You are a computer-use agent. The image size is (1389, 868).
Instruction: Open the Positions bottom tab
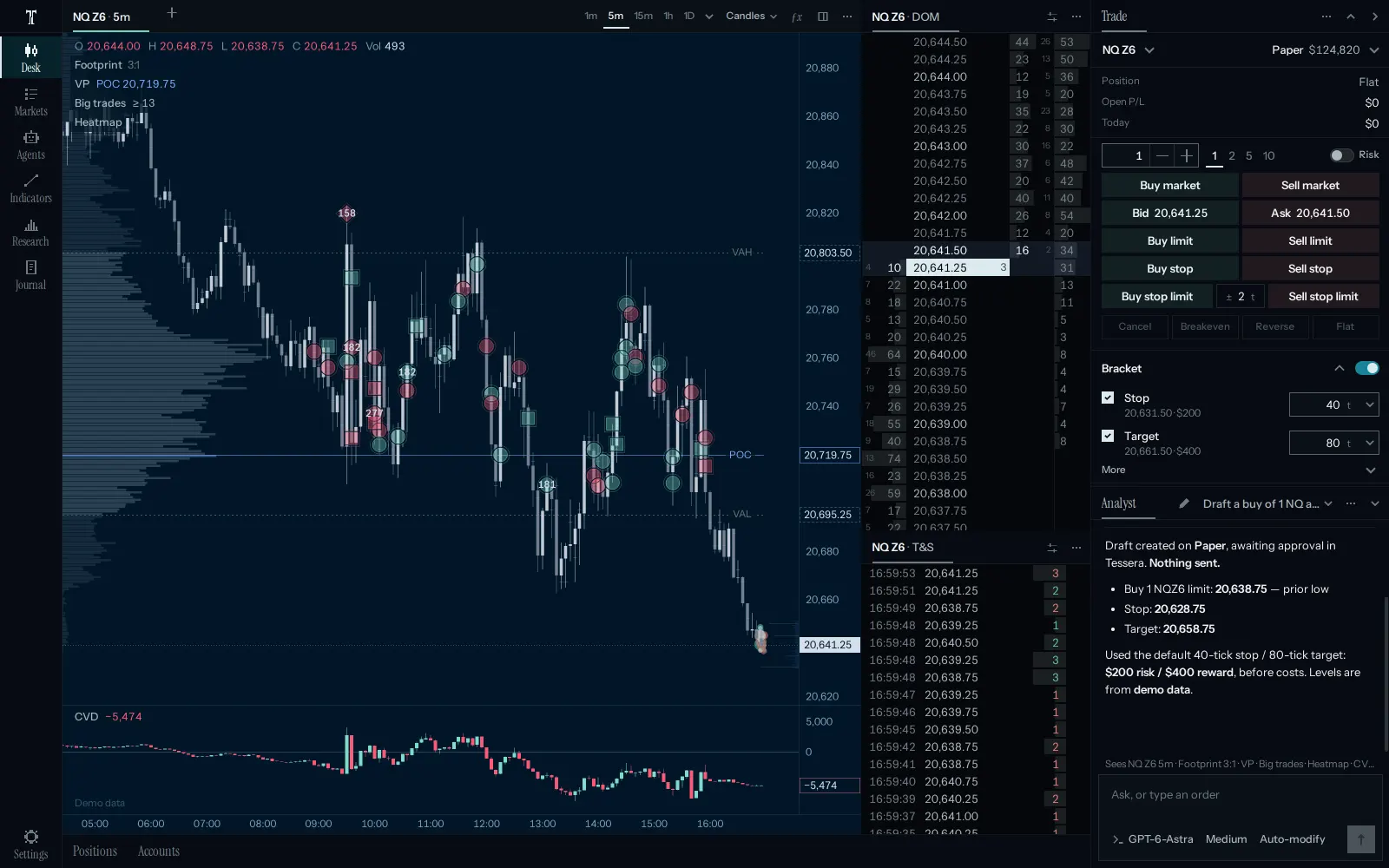[x=95, y=852]
